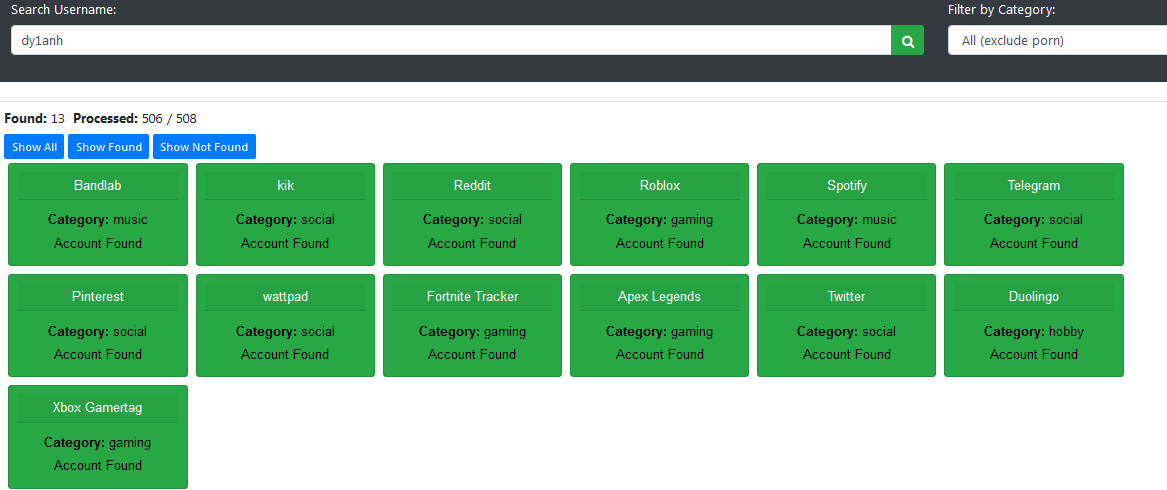Click the green search magnifier button

907,40
